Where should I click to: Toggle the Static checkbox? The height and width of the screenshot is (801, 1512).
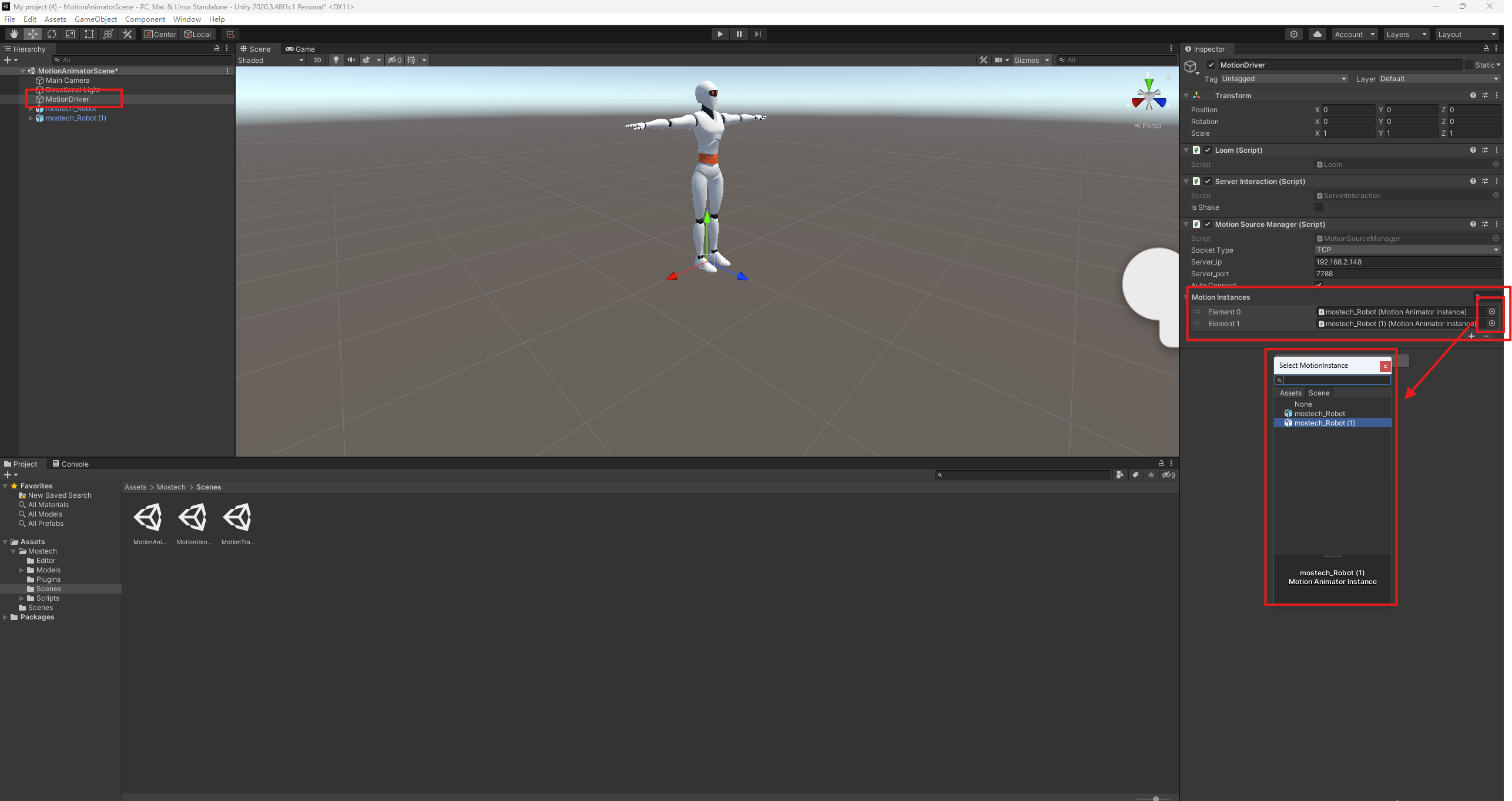click(1469, 65)
